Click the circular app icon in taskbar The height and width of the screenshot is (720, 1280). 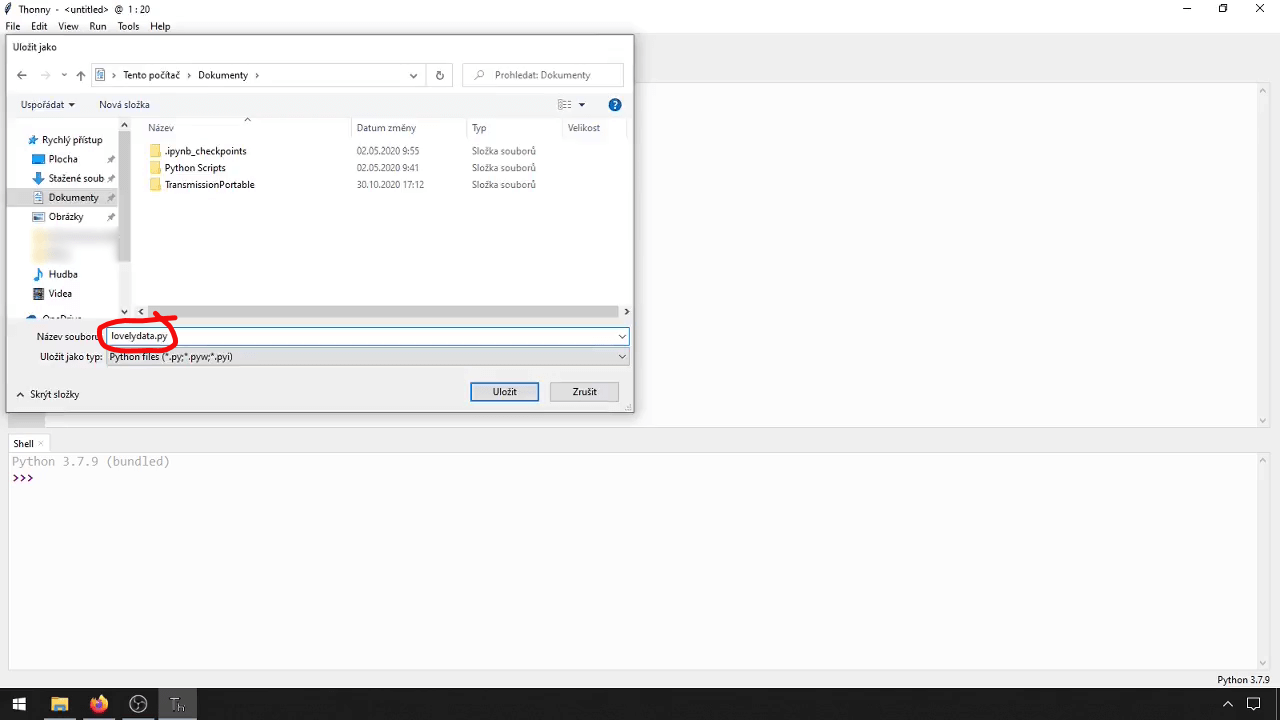138,704
